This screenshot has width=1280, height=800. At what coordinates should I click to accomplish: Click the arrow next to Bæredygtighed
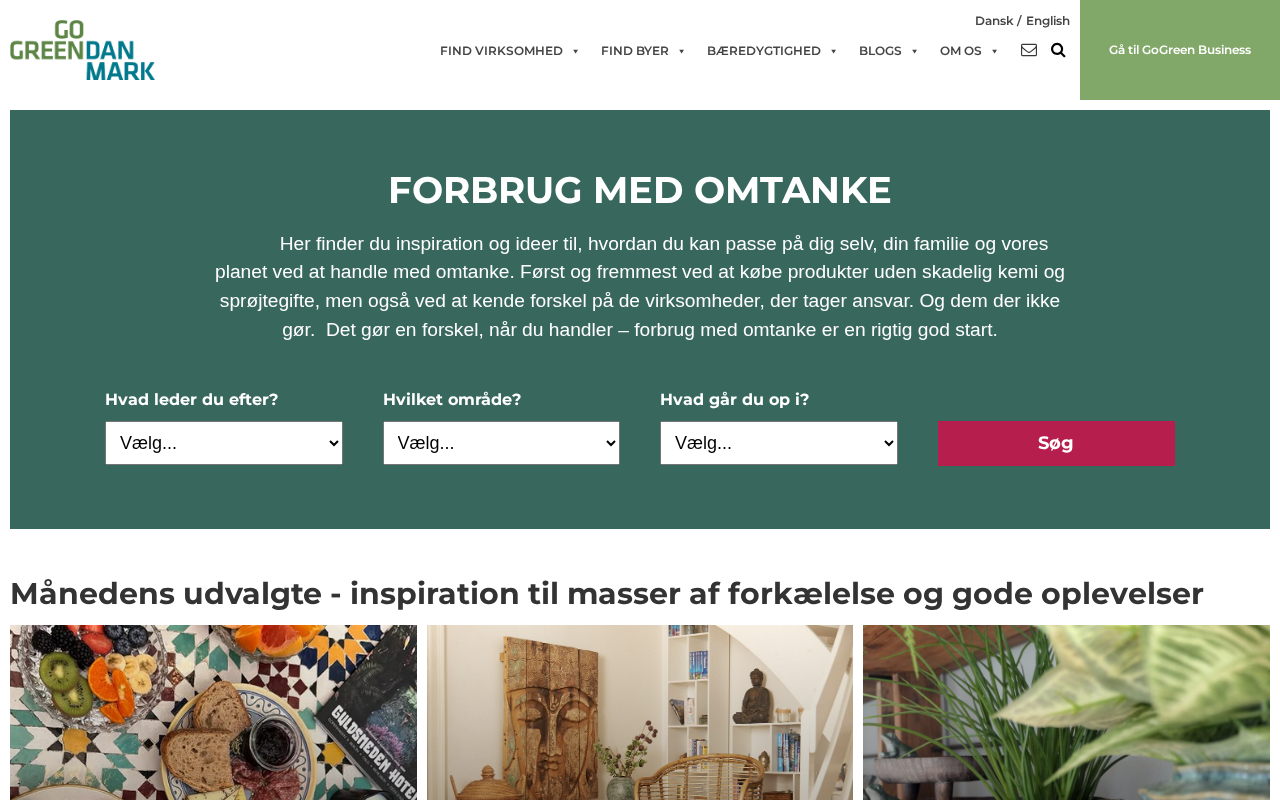point(833,51)
